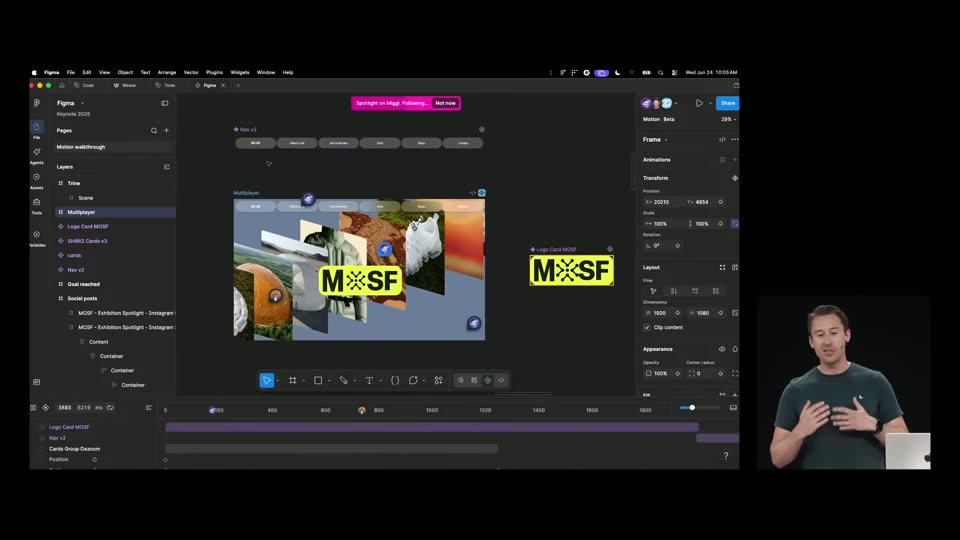Open the presentation options arrow beside play

point(710,103)
